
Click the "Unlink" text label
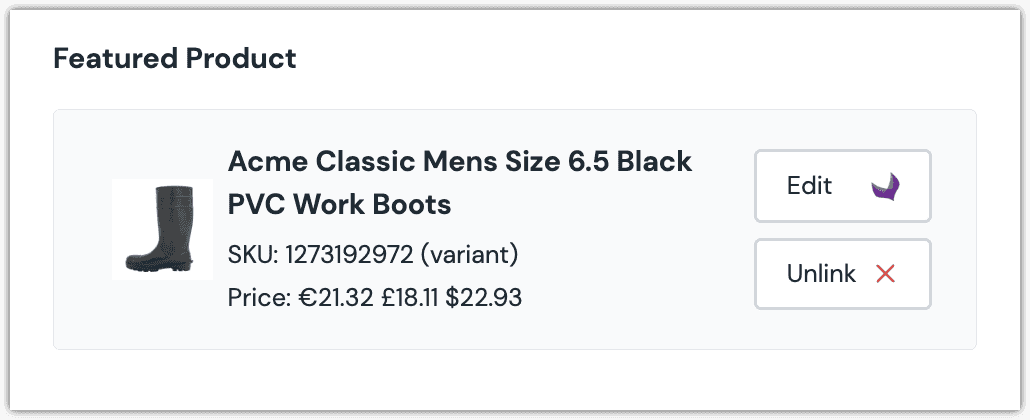[821, 273]
